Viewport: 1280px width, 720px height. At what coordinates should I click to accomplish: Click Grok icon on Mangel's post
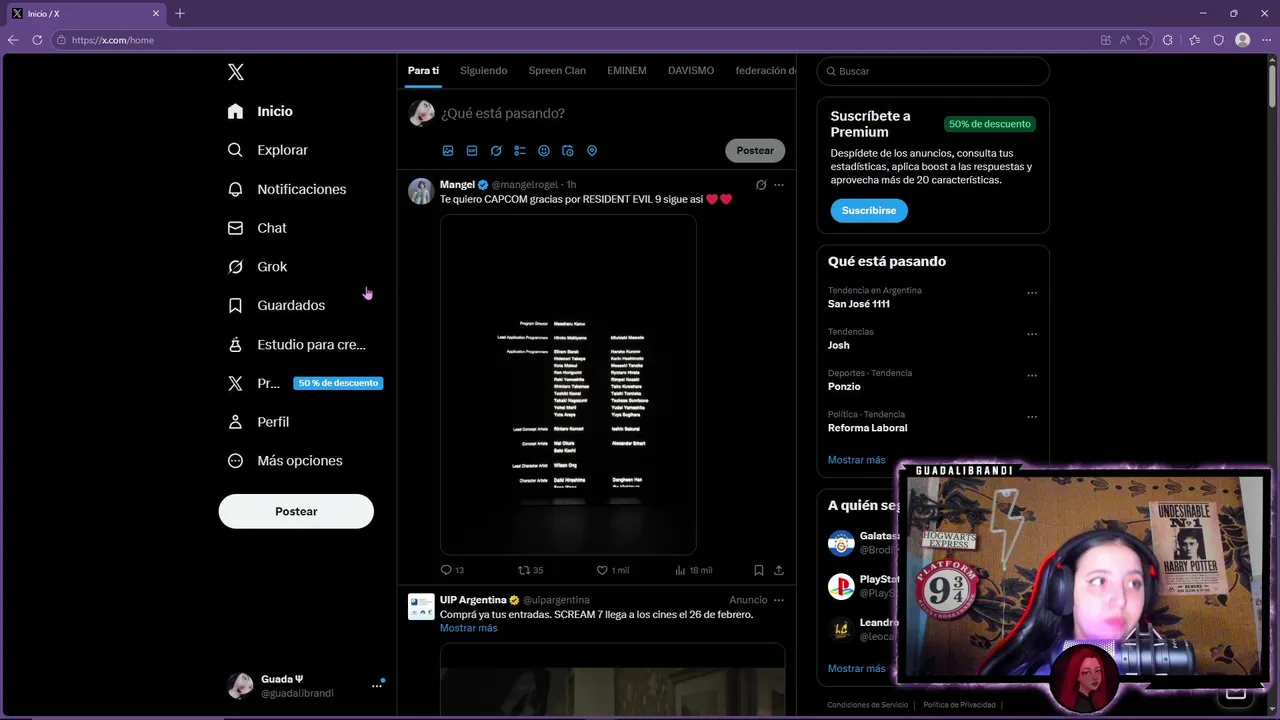pos(761,185)
